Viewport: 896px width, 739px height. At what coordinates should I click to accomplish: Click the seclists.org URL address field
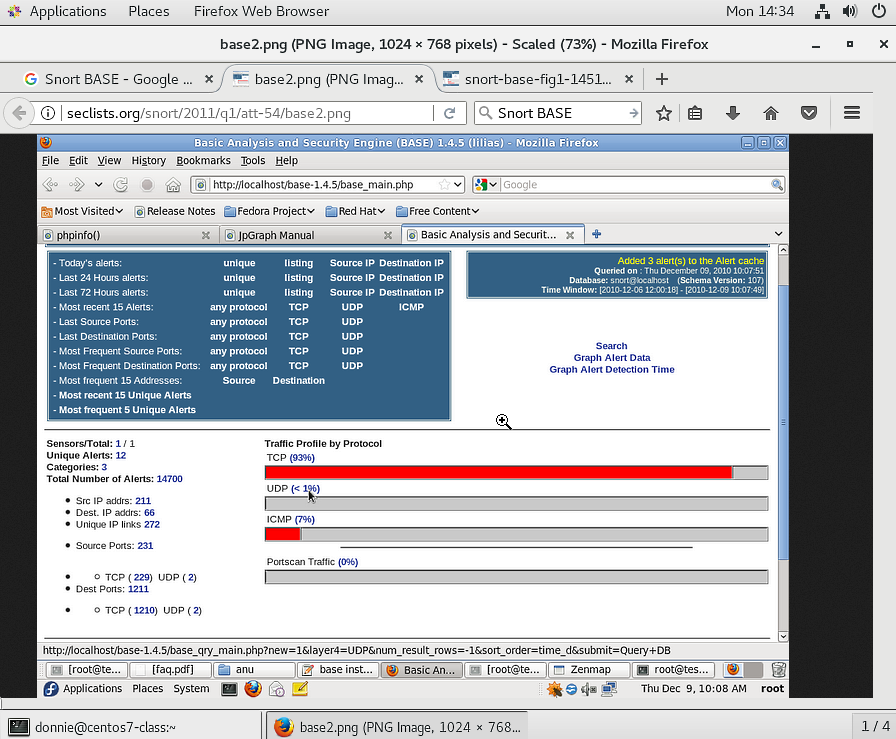pos(246,113)
